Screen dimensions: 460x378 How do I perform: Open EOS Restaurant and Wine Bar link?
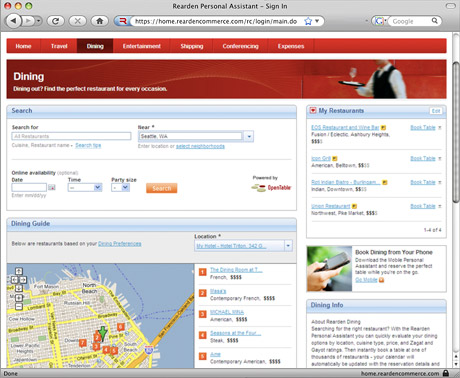click(345, 127)
